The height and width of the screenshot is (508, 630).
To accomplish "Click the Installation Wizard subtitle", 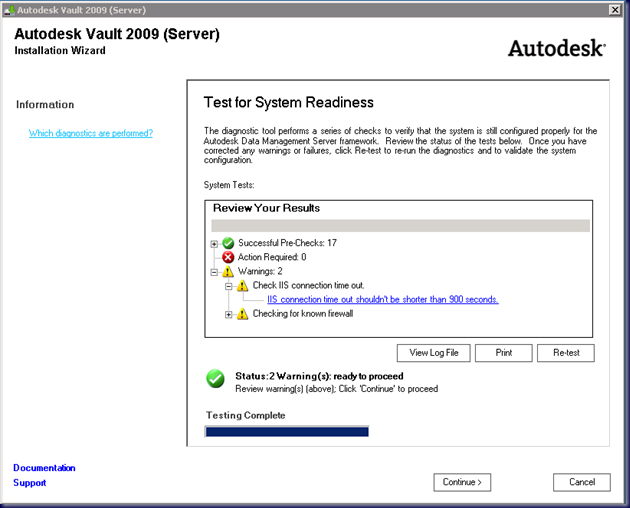I will pos(60,51).
